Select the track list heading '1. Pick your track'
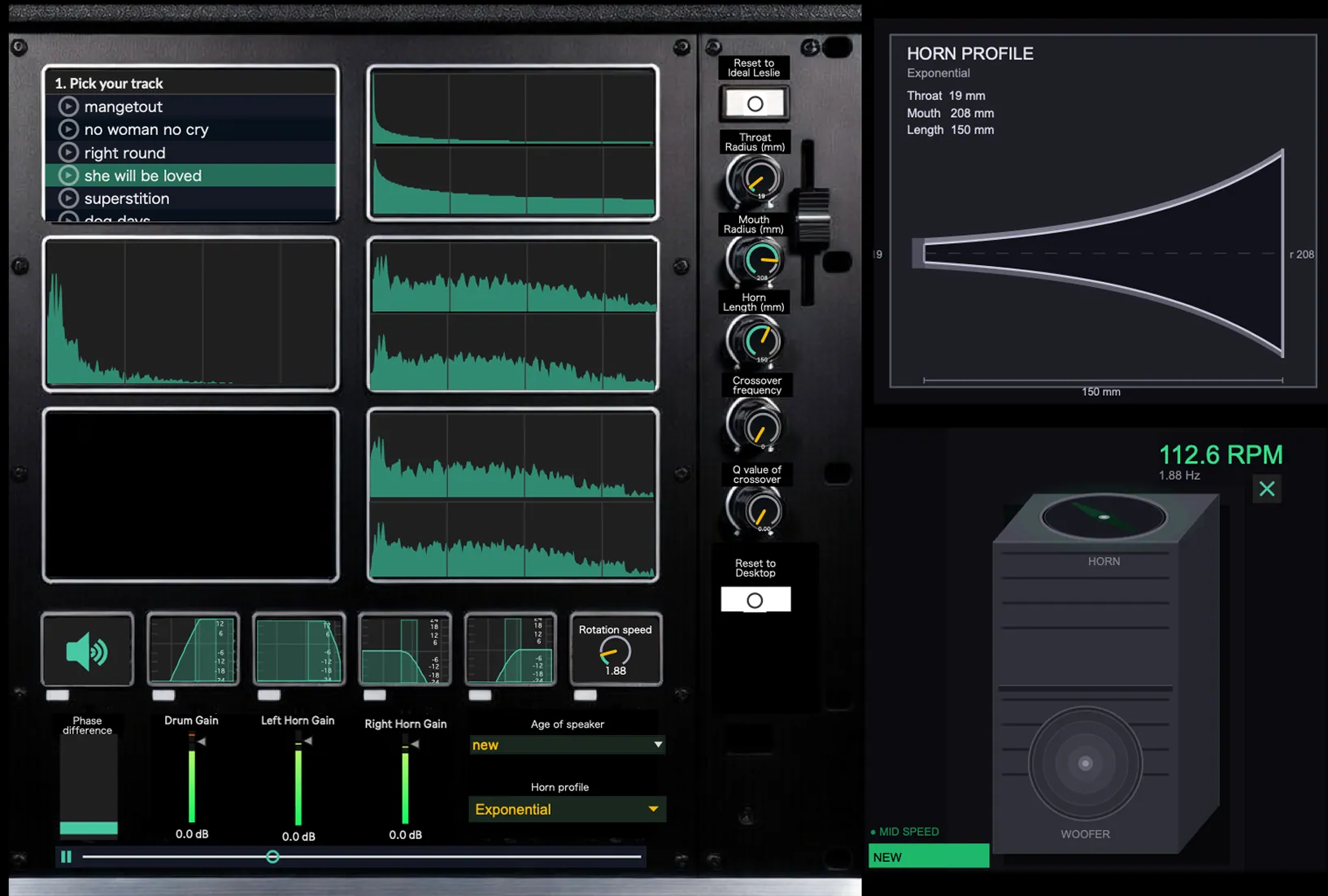The width and height of the screenshot is (1328, 896). 108,83
